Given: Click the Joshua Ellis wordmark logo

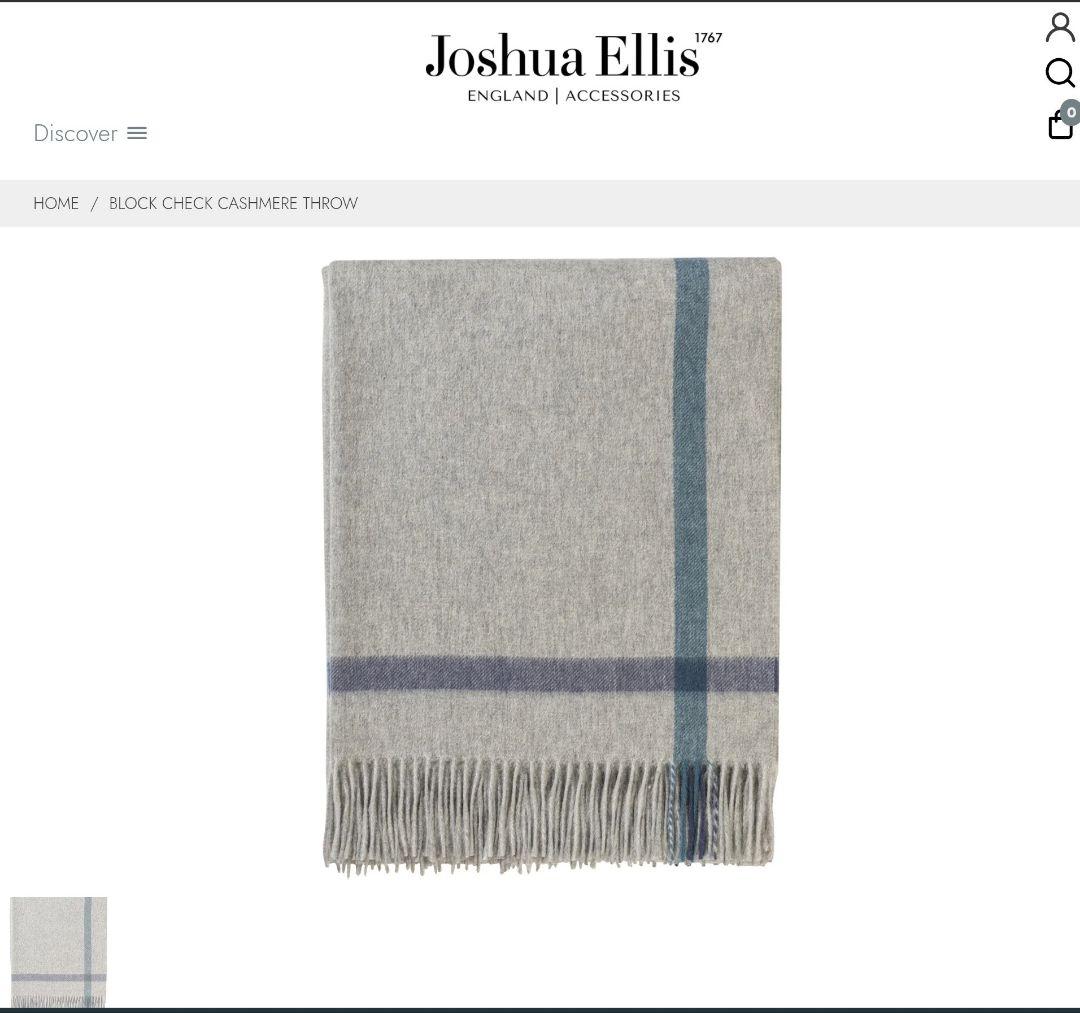Looking at the screenshot, I should point(562,56).
